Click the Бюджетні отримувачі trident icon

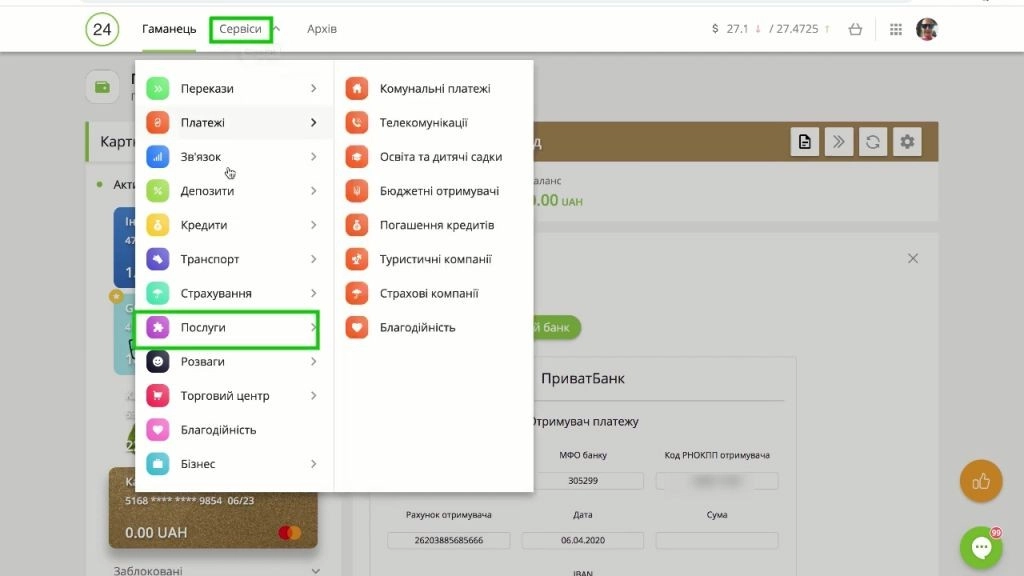click(357, 191)
